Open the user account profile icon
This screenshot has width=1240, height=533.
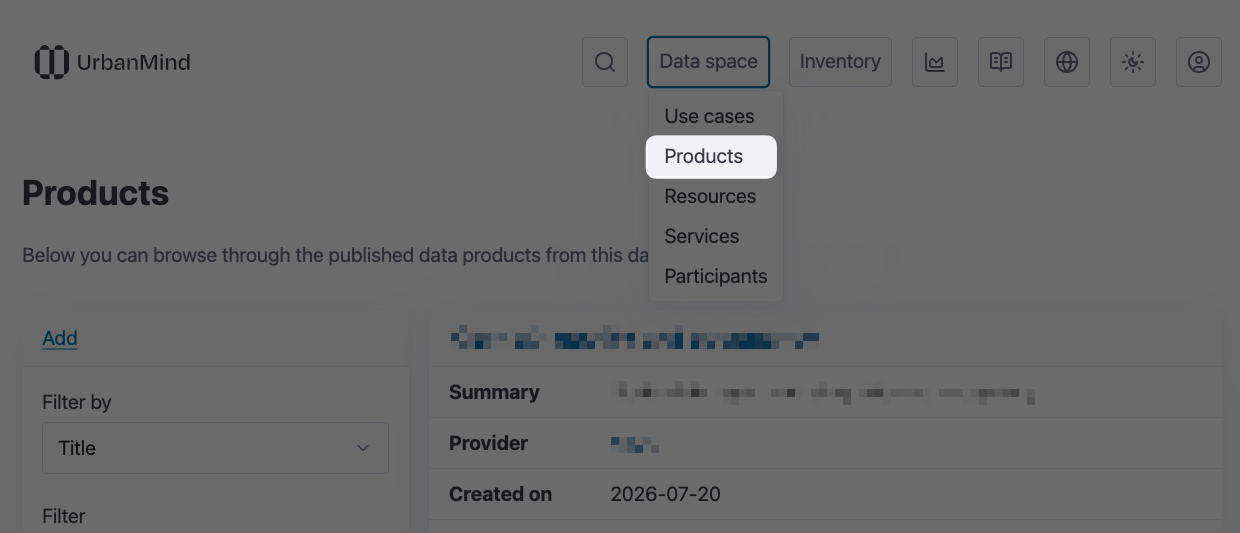coord(1199,62)
